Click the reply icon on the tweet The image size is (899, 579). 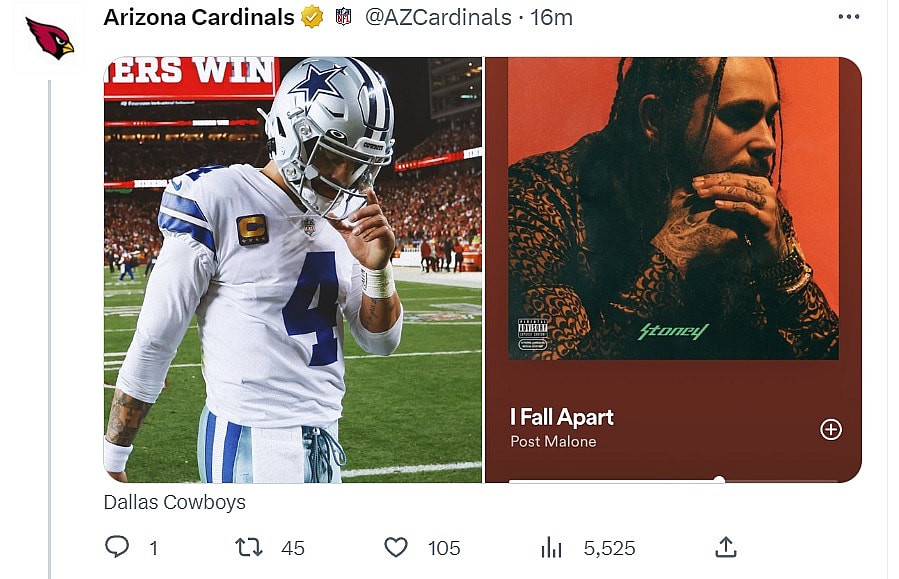(119, 548)
